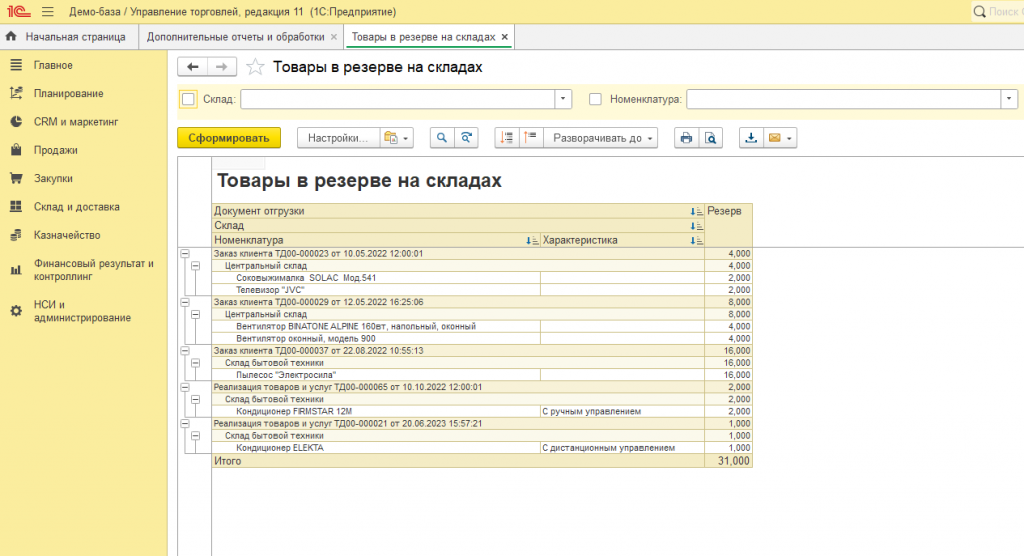Click into the Склад input field
The image size is (1024, 556).
click(398, 99)
